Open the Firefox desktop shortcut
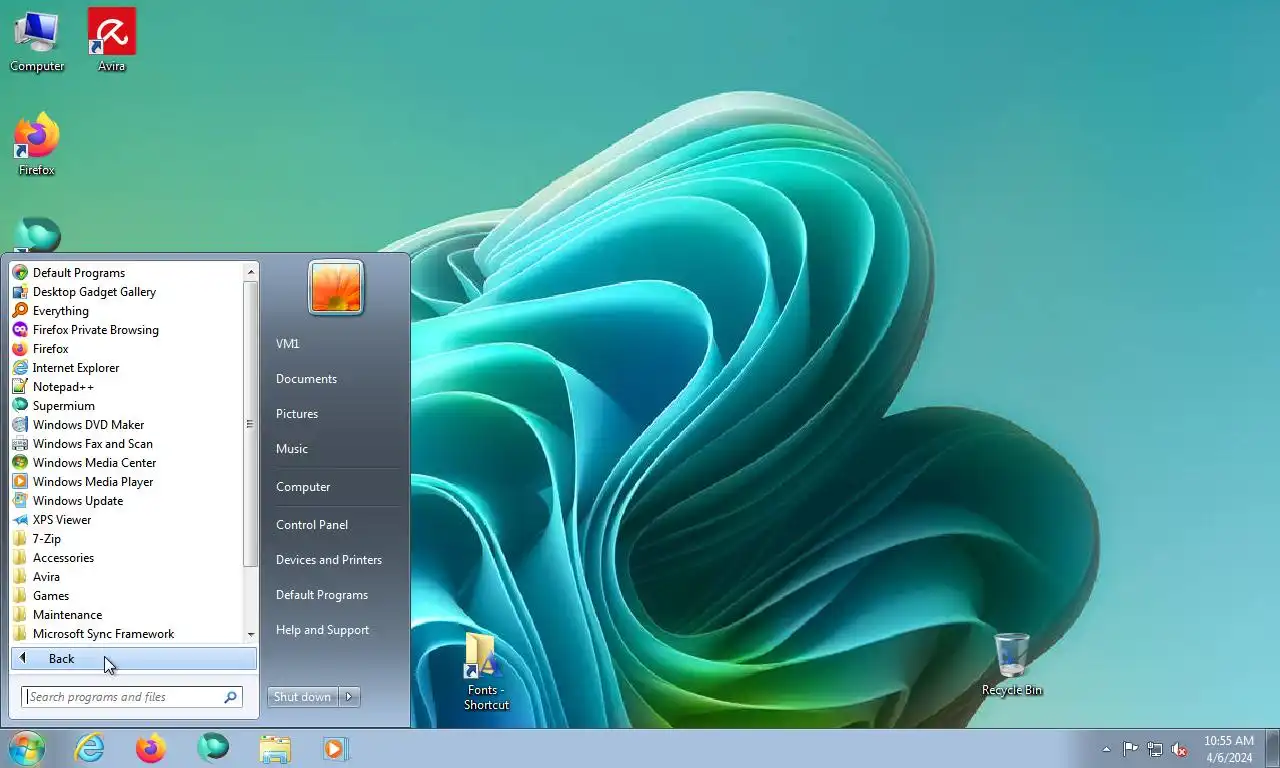Screen dimensions: 1280x768 37,145
